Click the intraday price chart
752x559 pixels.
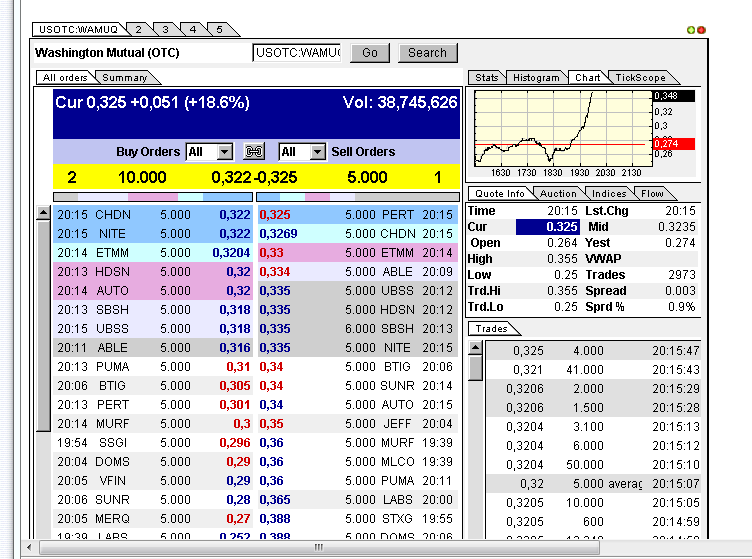pos(563,128)
